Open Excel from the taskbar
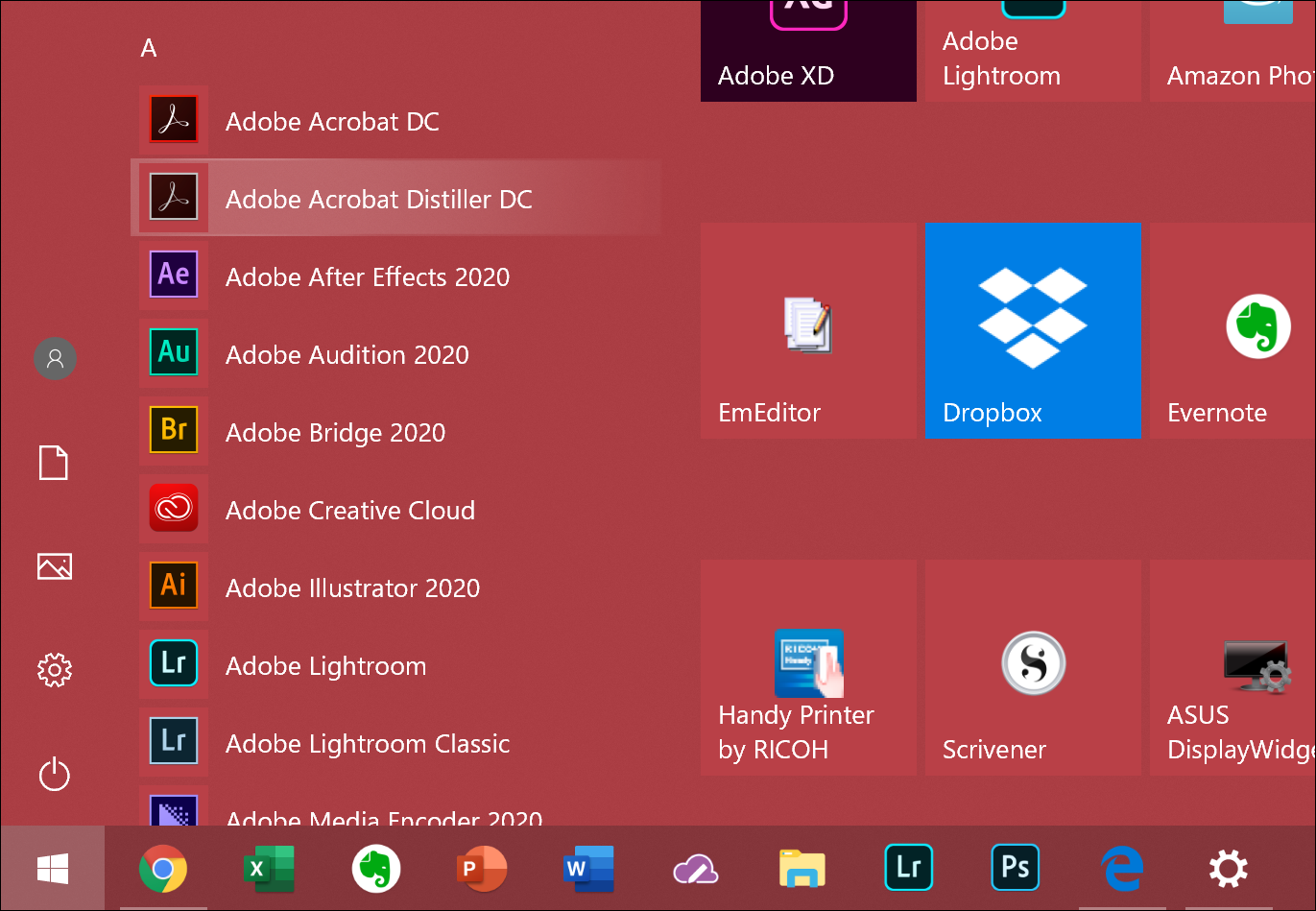The width and height of the screenshot is (1316, 911). (269, 869)
